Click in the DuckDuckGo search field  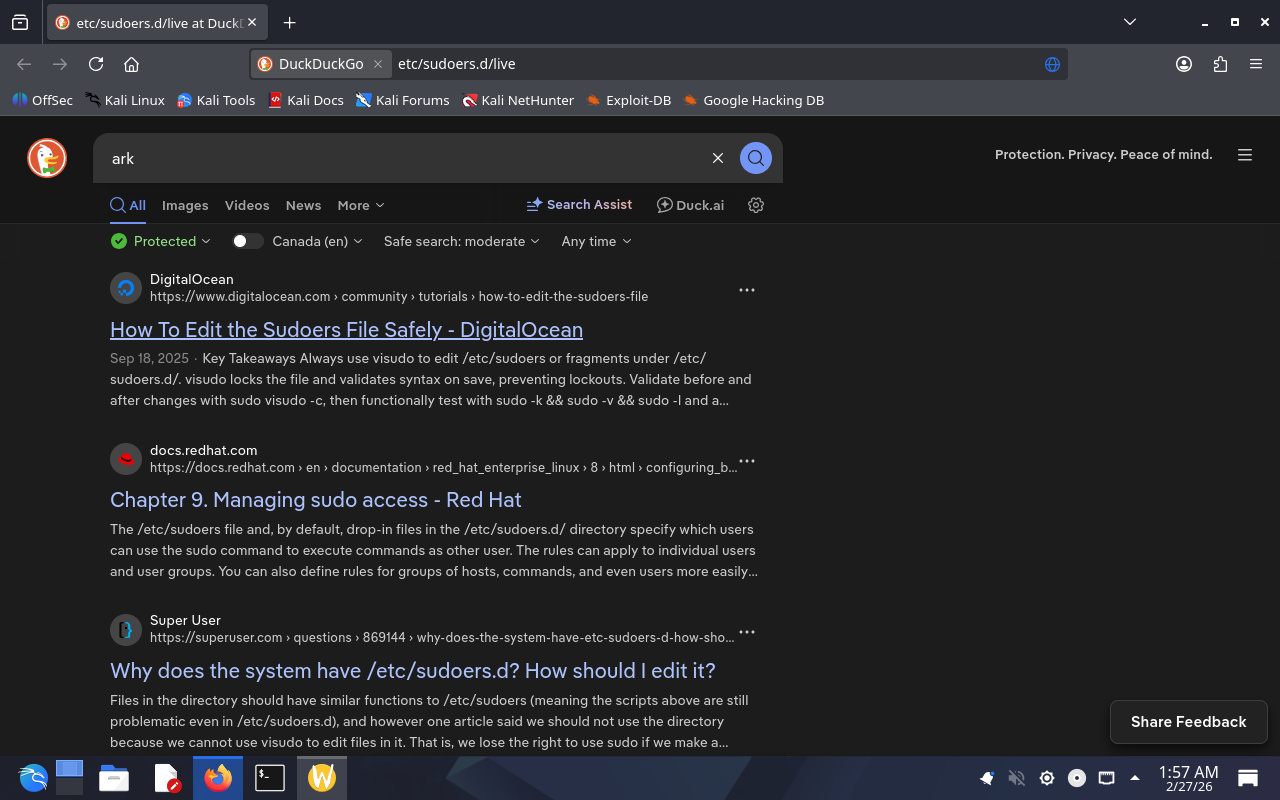400,158
